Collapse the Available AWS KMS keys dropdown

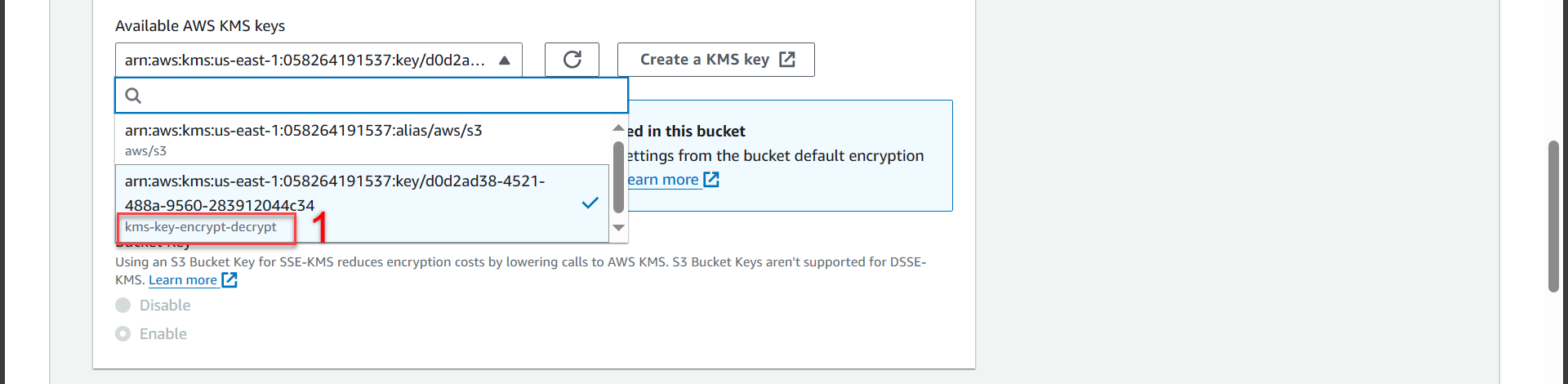click(x=505, y=60)
